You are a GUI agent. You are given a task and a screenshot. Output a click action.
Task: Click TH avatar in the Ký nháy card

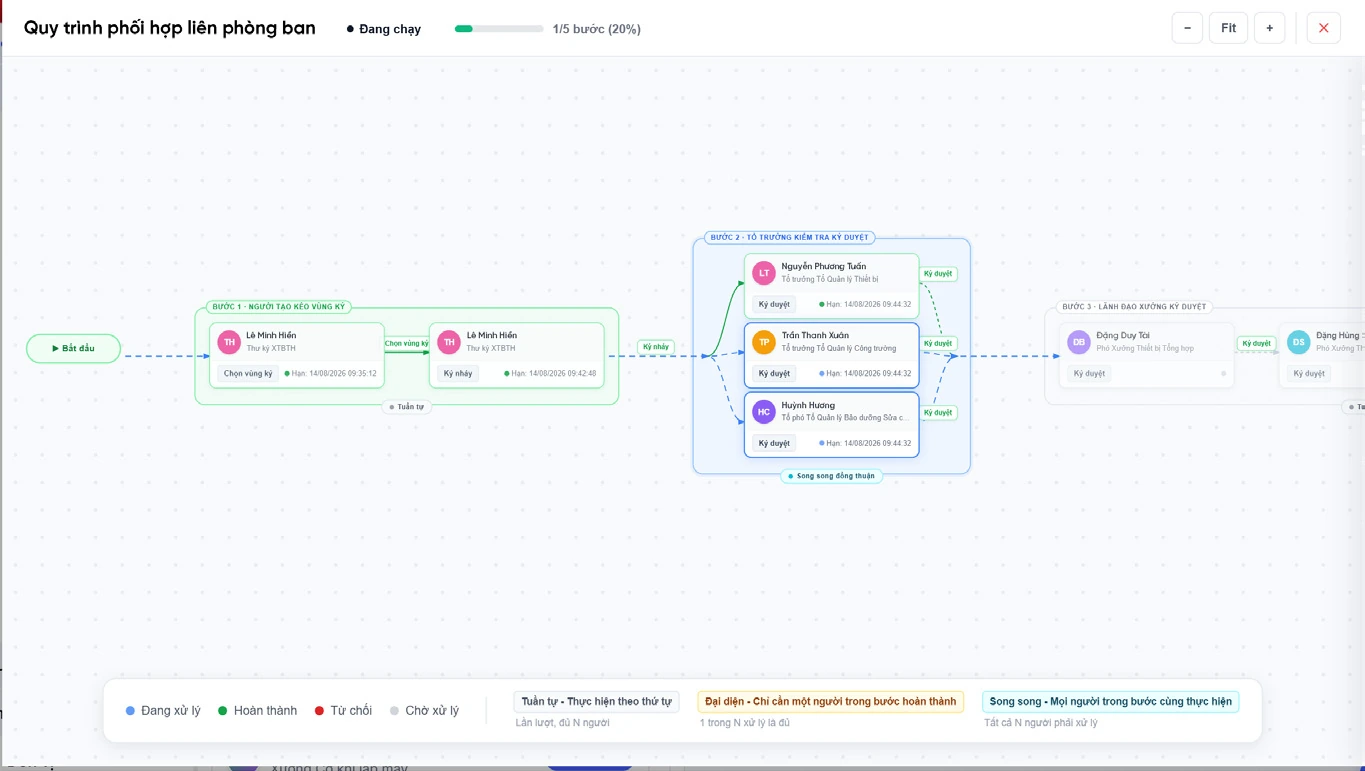coord(449,342)
